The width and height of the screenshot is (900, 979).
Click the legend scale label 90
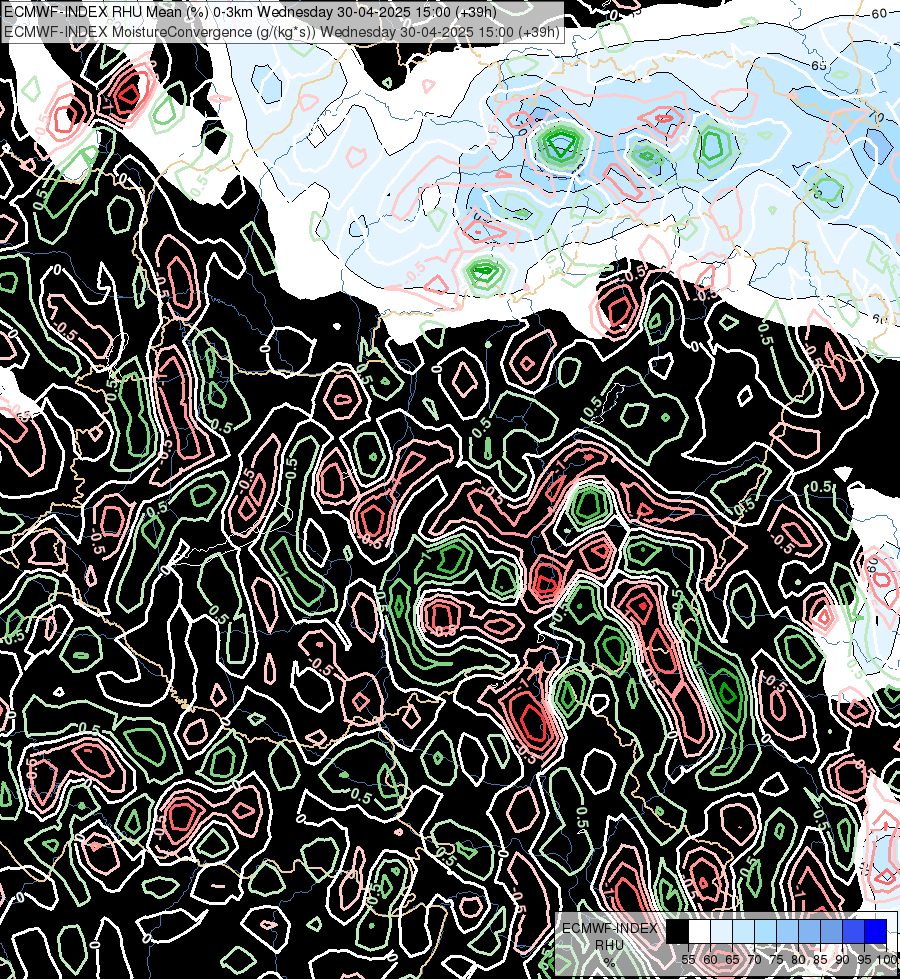click(843, 960)
